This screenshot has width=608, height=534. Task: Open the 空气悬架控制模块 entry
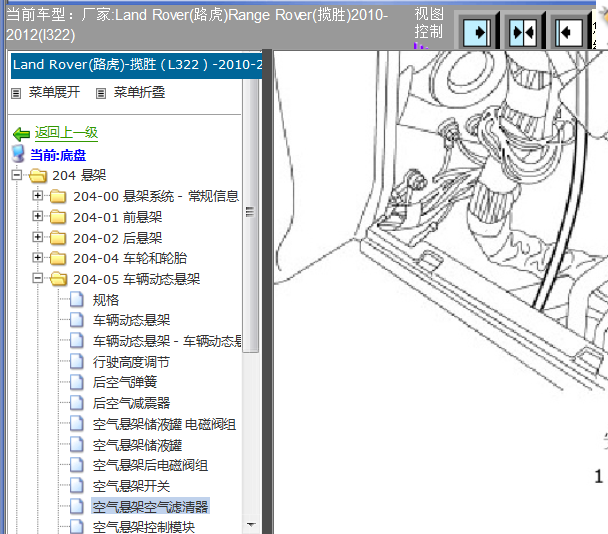click(144, 527)
